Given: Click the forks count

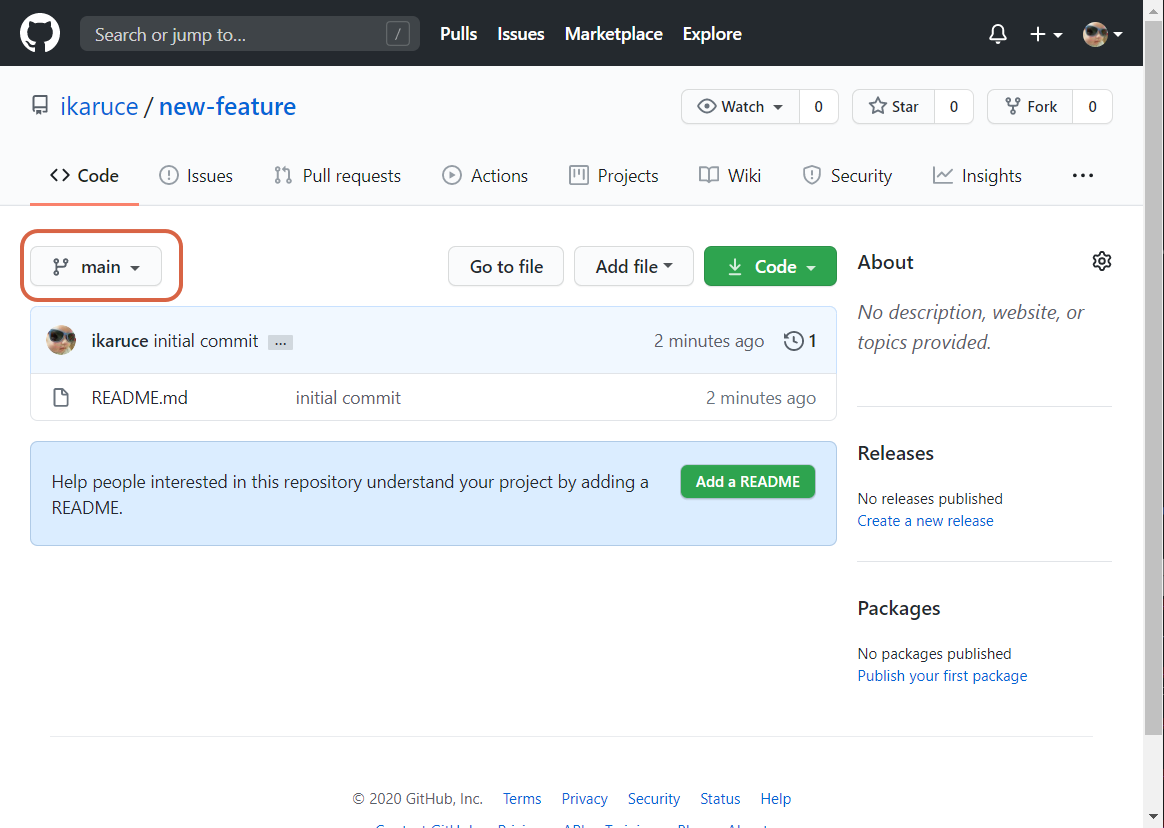Looking at the screenshot, I should pos(1092,106).
